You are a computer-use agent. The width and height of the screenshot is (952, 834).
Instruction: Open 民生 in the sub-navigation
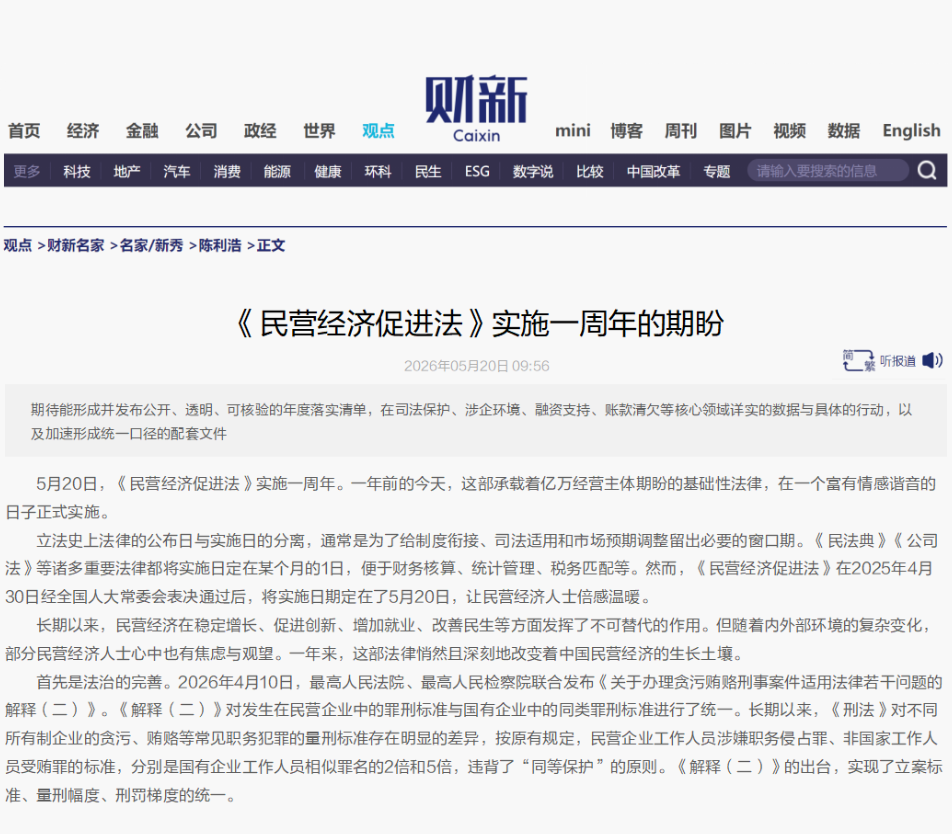click(x=428, y=171)
